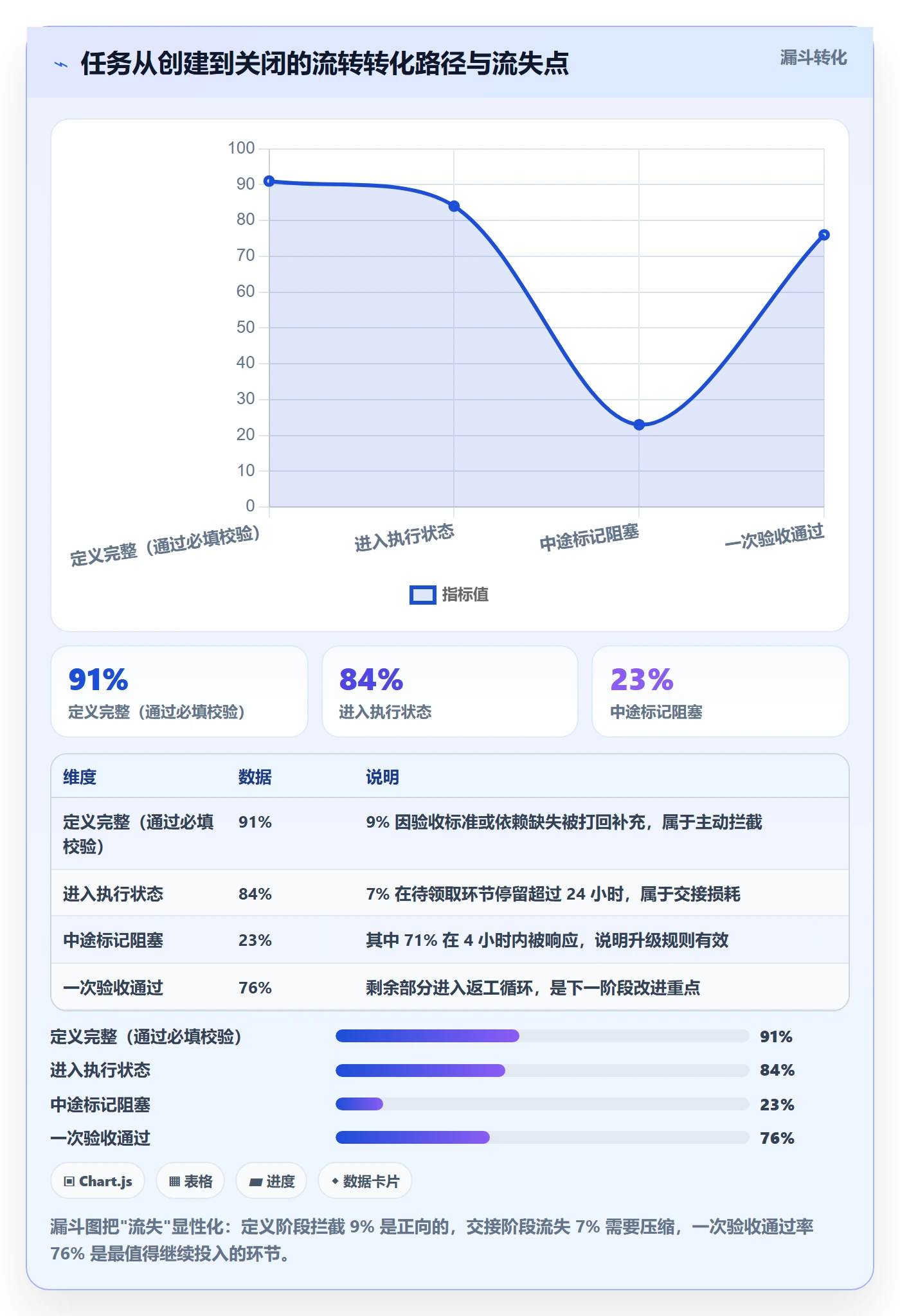Click the summary paragraph beginning 漏斗图把
Viewport: 900px width, 1316px height.
pos(432,1240)
